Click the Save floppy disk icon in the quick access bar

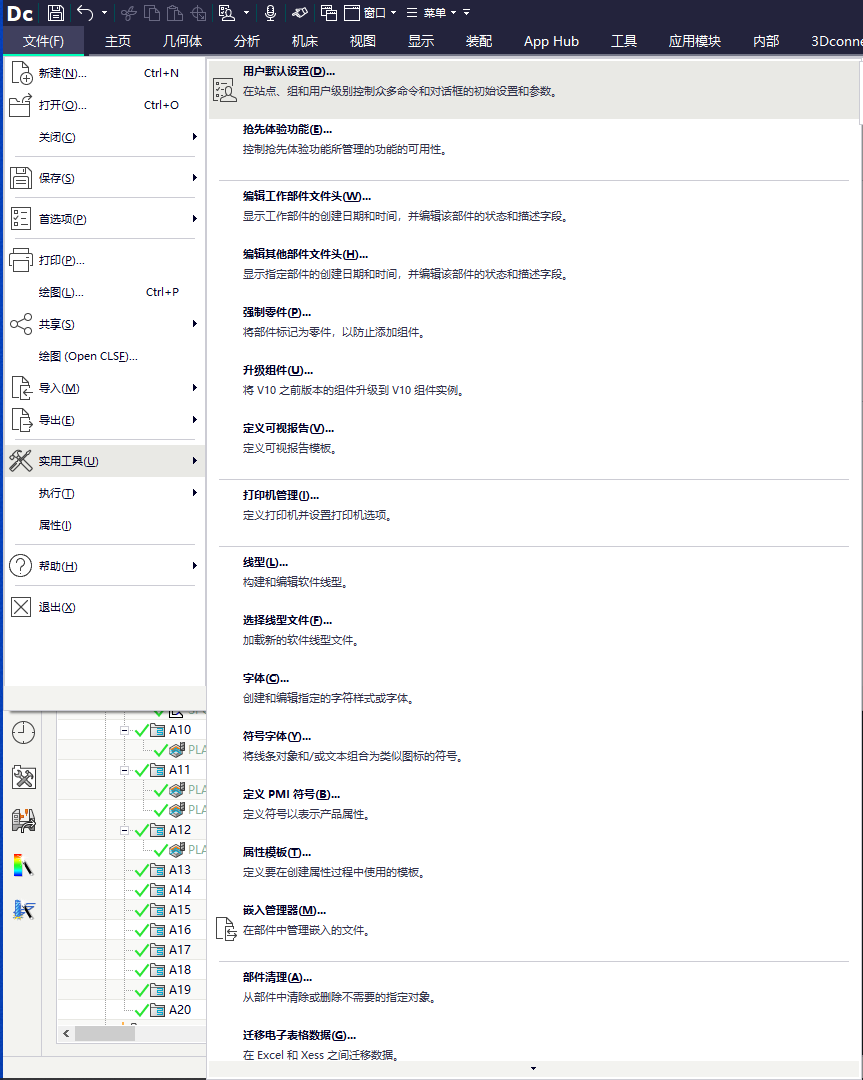pyautogui.click(x=56, y=12)
